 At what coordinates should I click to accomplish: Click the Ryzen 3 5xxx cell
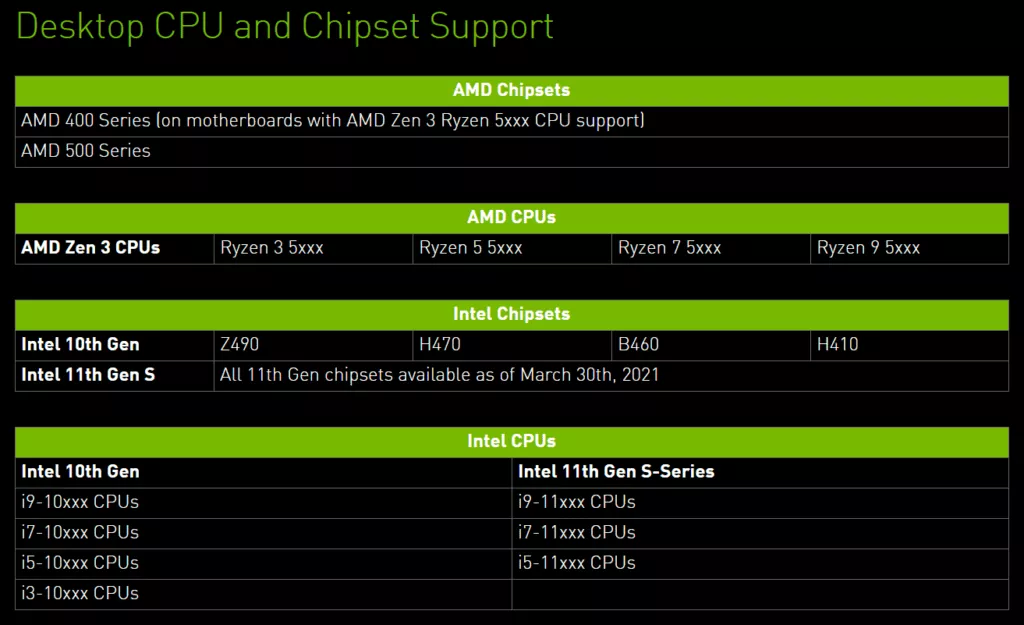[313, 249]
